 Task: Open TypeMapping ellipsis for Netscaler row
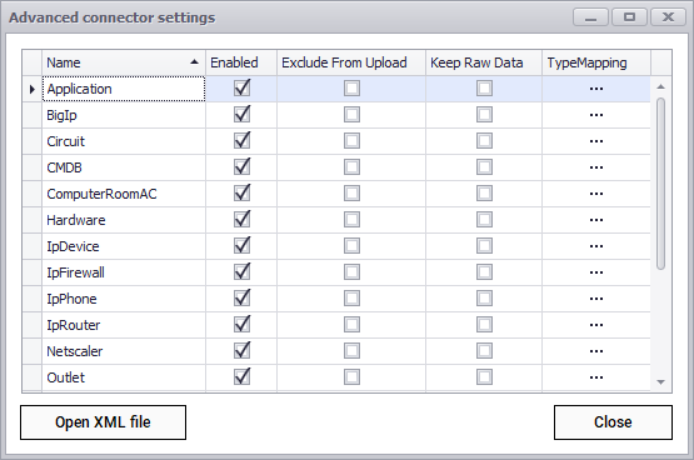coord(596,351)
